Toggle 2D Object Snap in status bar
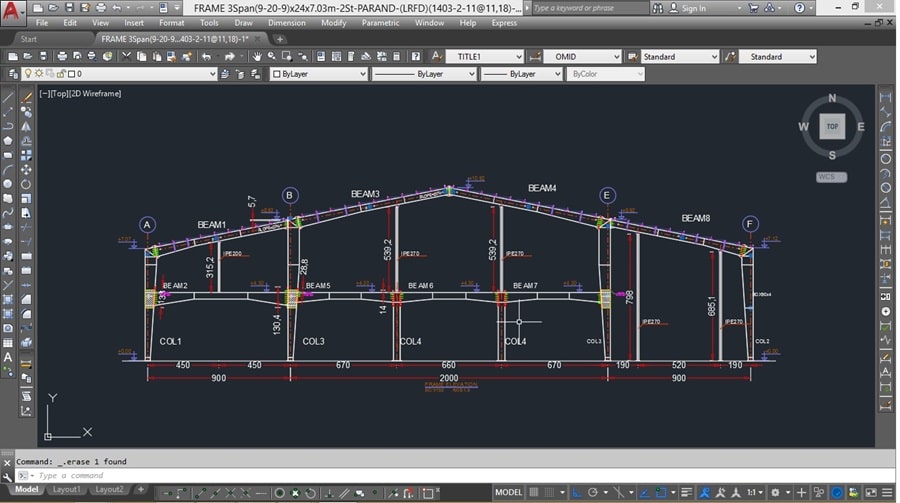The image size is (900, 503). (x=661, y=492)
